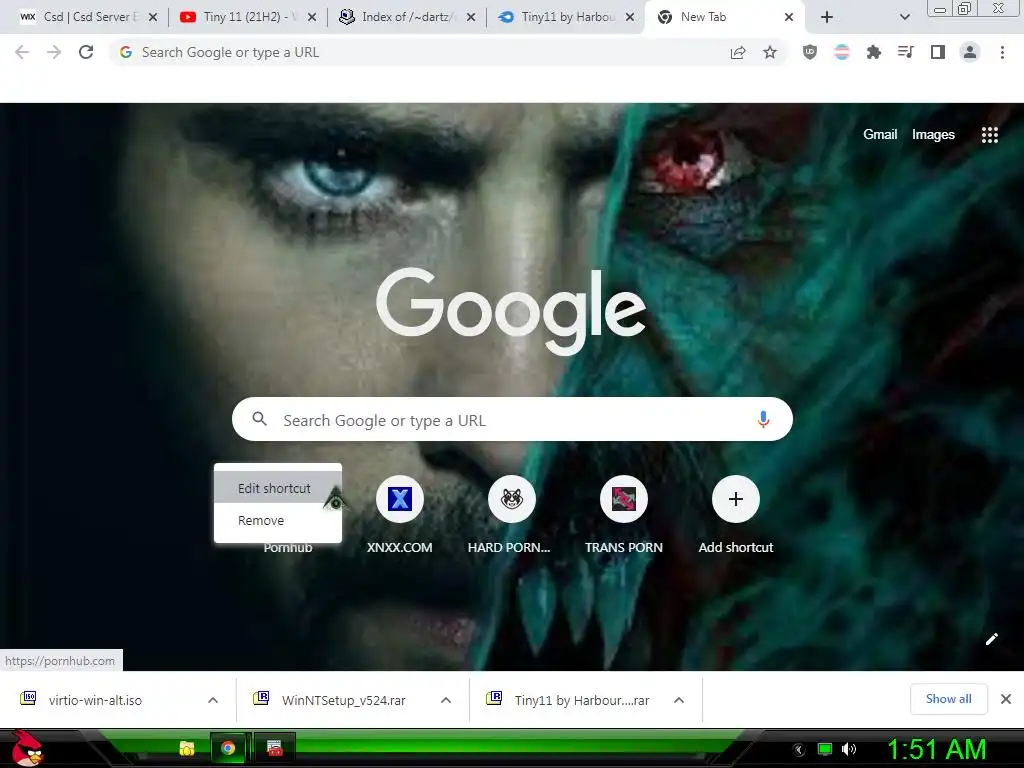This screenshot has width=1024, height=768.
Task: Click the Google search box on page
Action: coord(513,419)
